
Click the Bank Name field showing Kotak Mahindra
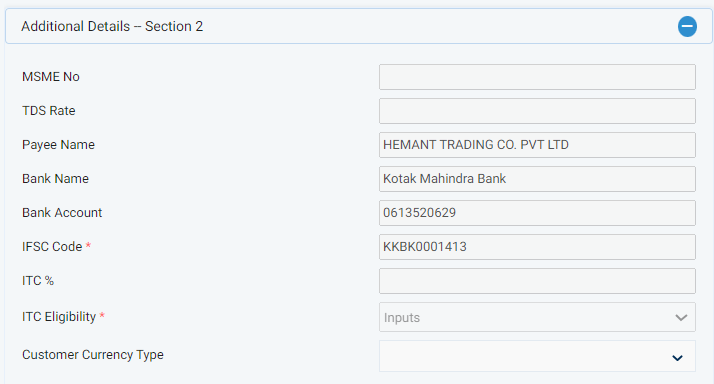click(537, 179)
